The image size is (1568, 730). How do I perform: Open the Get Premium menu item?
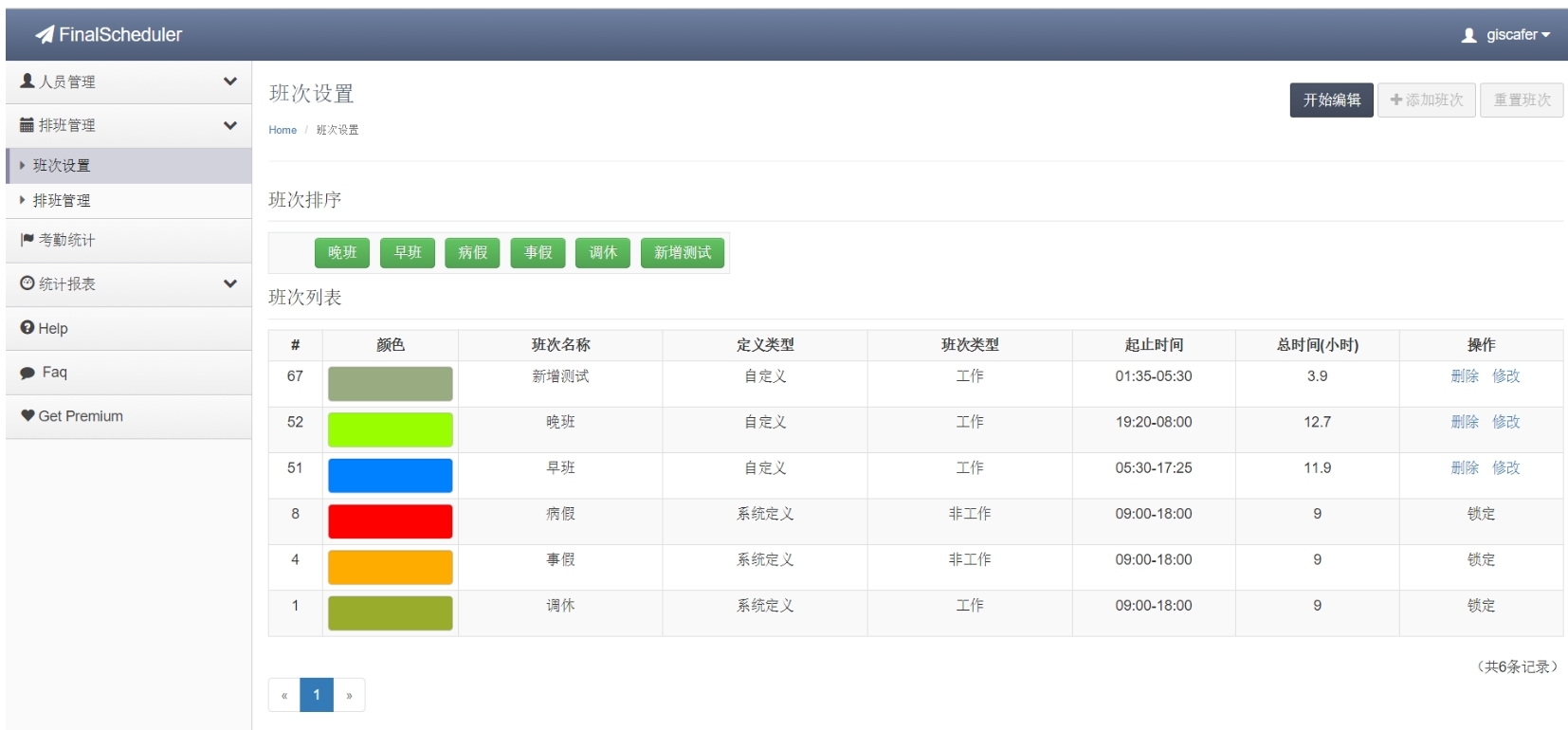[129, 416]
